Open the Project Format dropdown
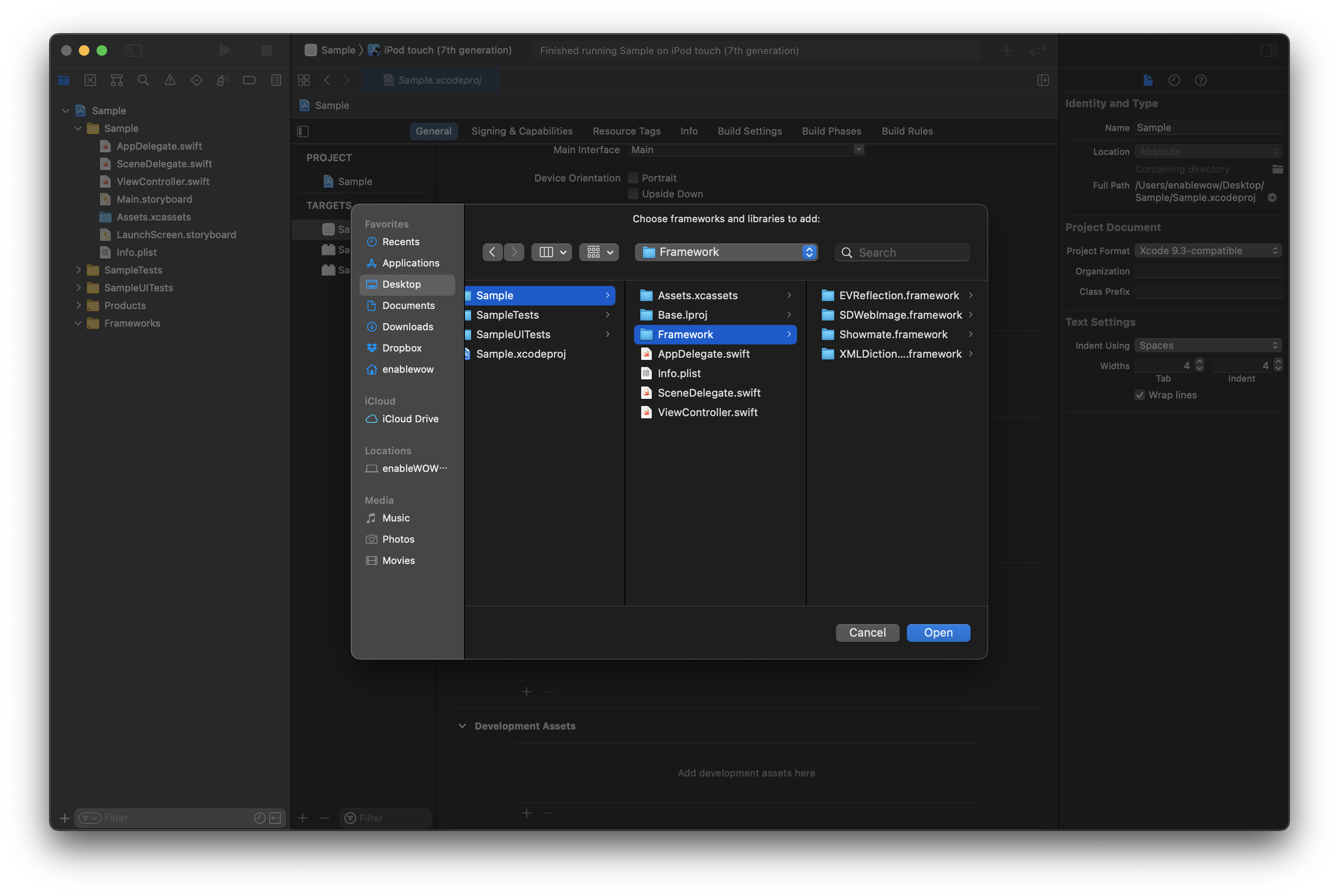Image resolution: width=1339 pixels, height=896 pixels. (x=1207, y=250)
